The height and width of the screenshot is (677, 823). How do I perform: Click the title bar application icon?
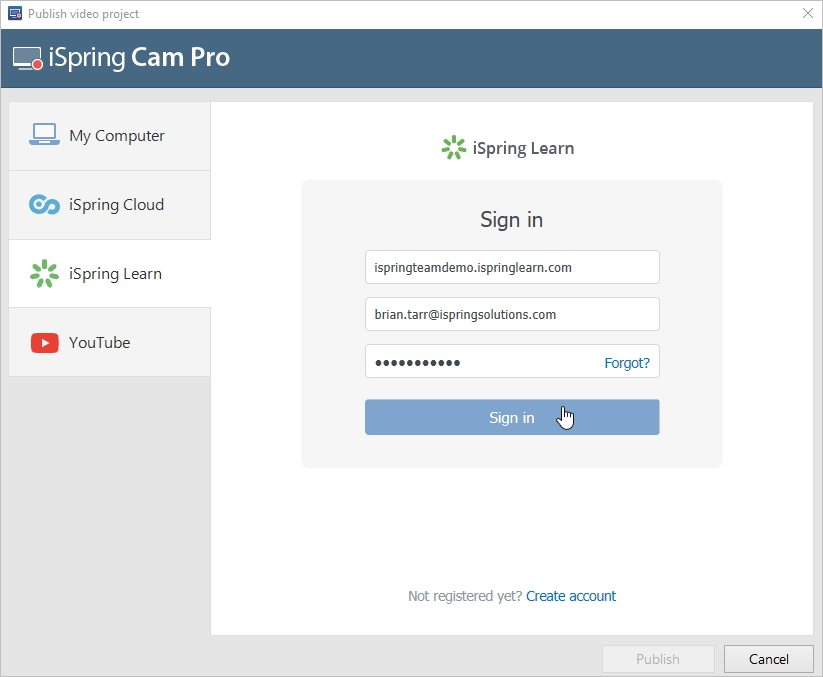click(x=14, y=14)
